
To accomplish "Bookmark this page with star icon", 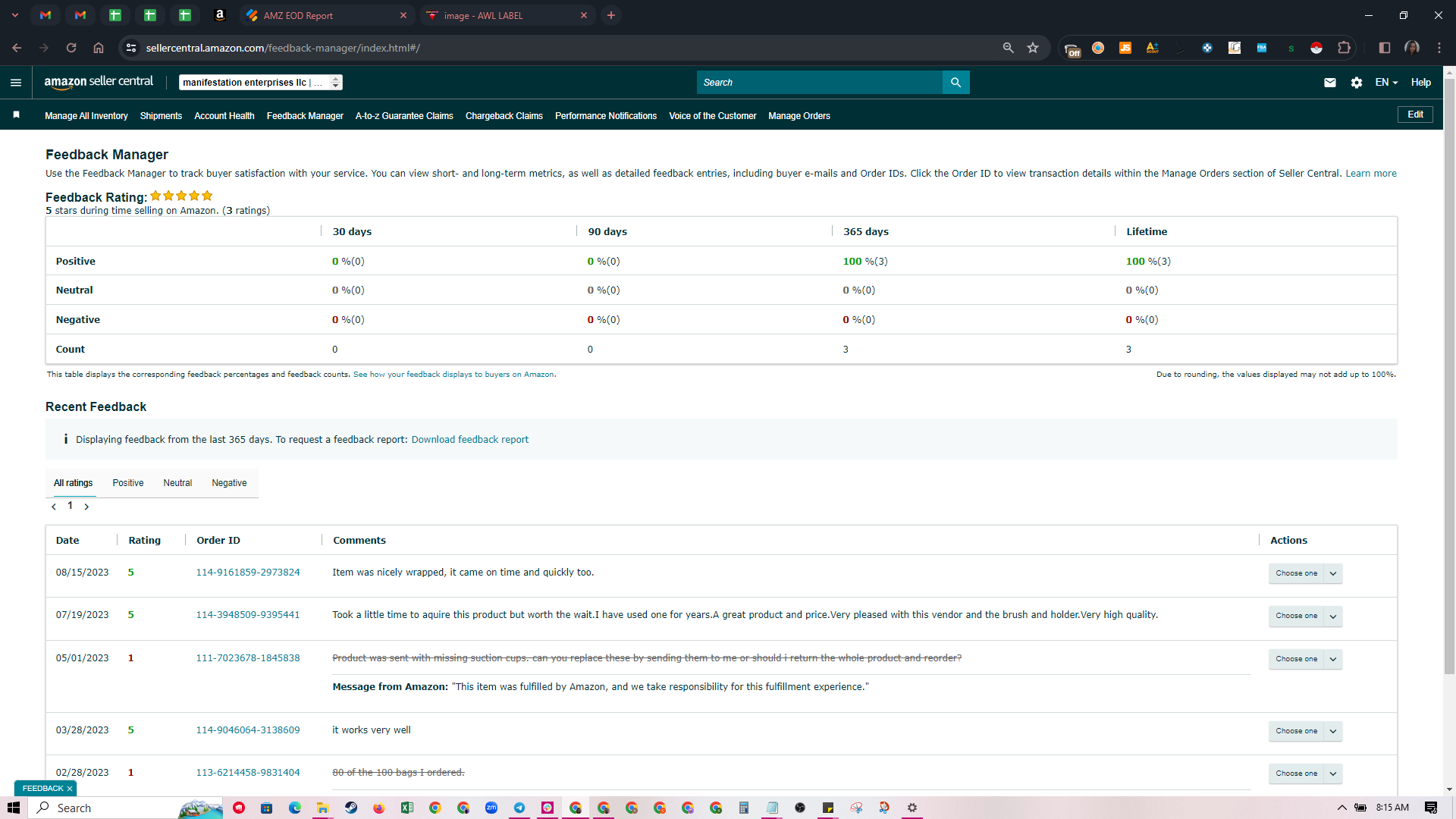I will (x=1033, y=48).
